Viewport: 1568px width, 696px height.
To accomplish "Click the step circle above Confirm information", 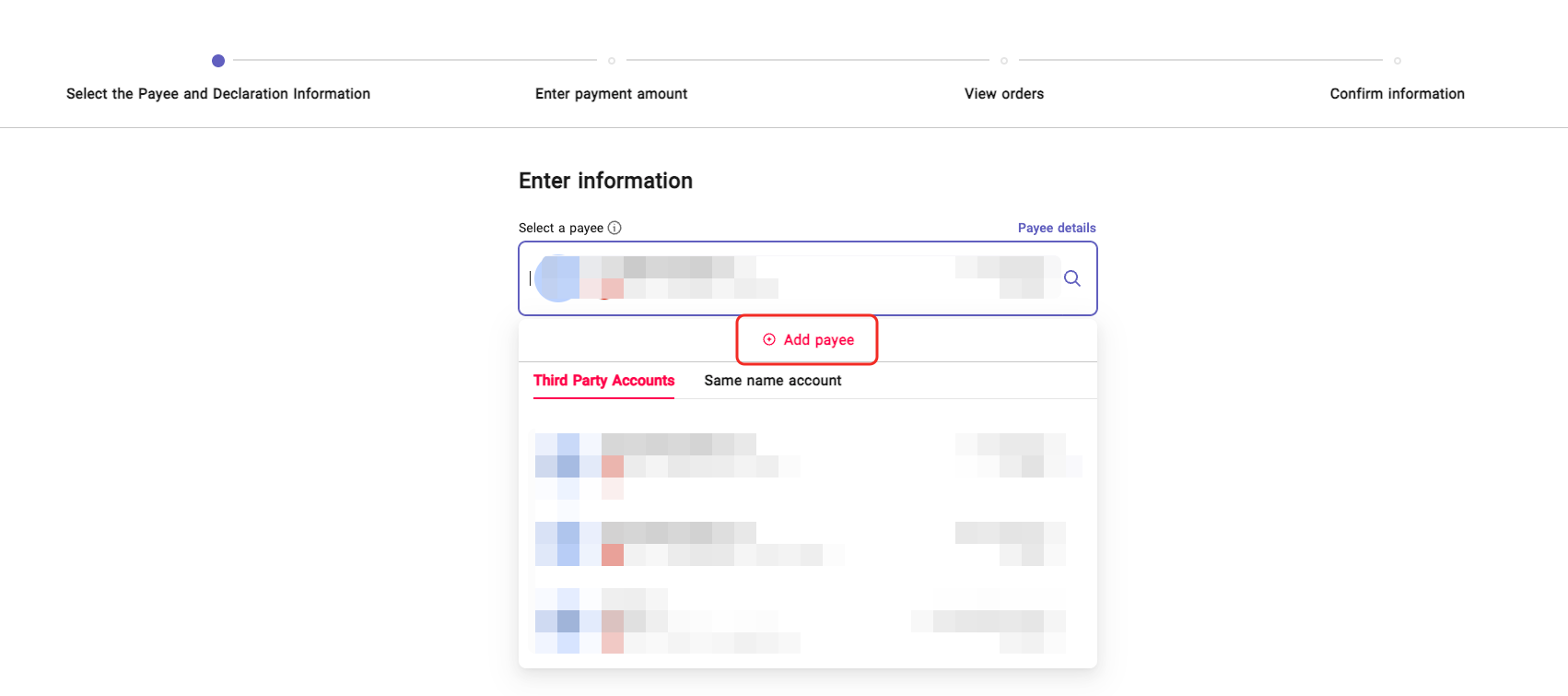I will (x=1398, y=61).
